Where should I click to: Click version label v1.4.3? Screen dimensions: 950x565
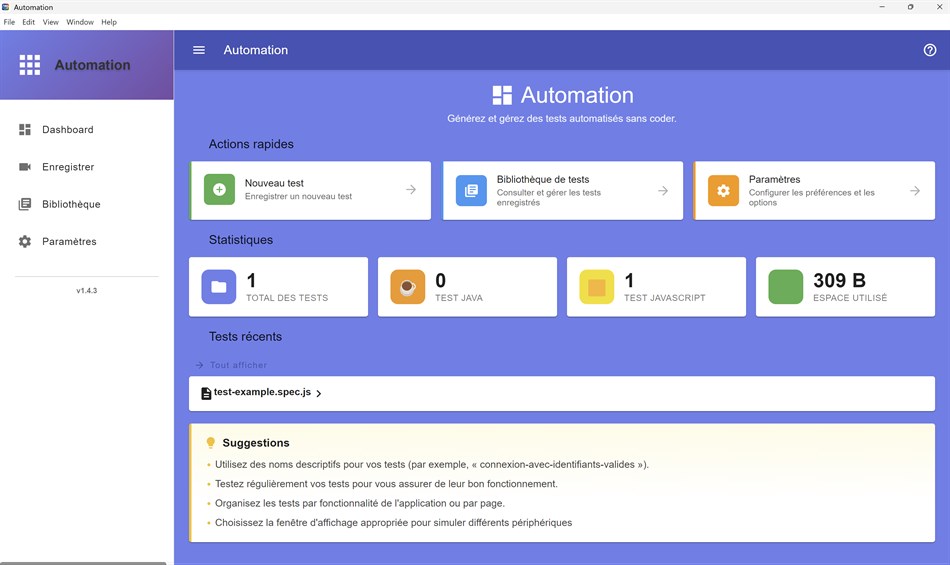point(87,291)
